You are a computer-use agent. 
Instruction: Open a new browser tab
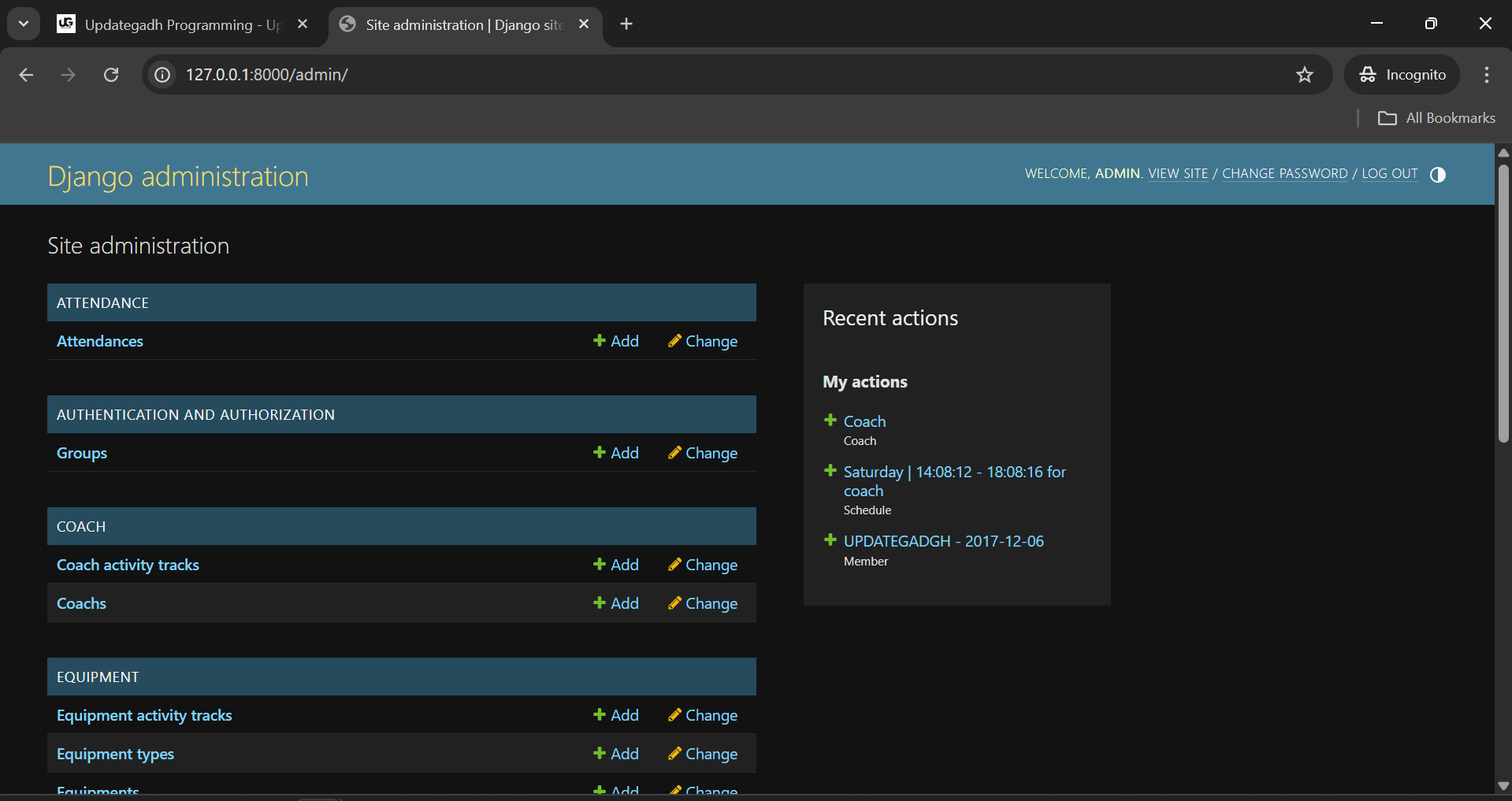[x=626, y=24]
